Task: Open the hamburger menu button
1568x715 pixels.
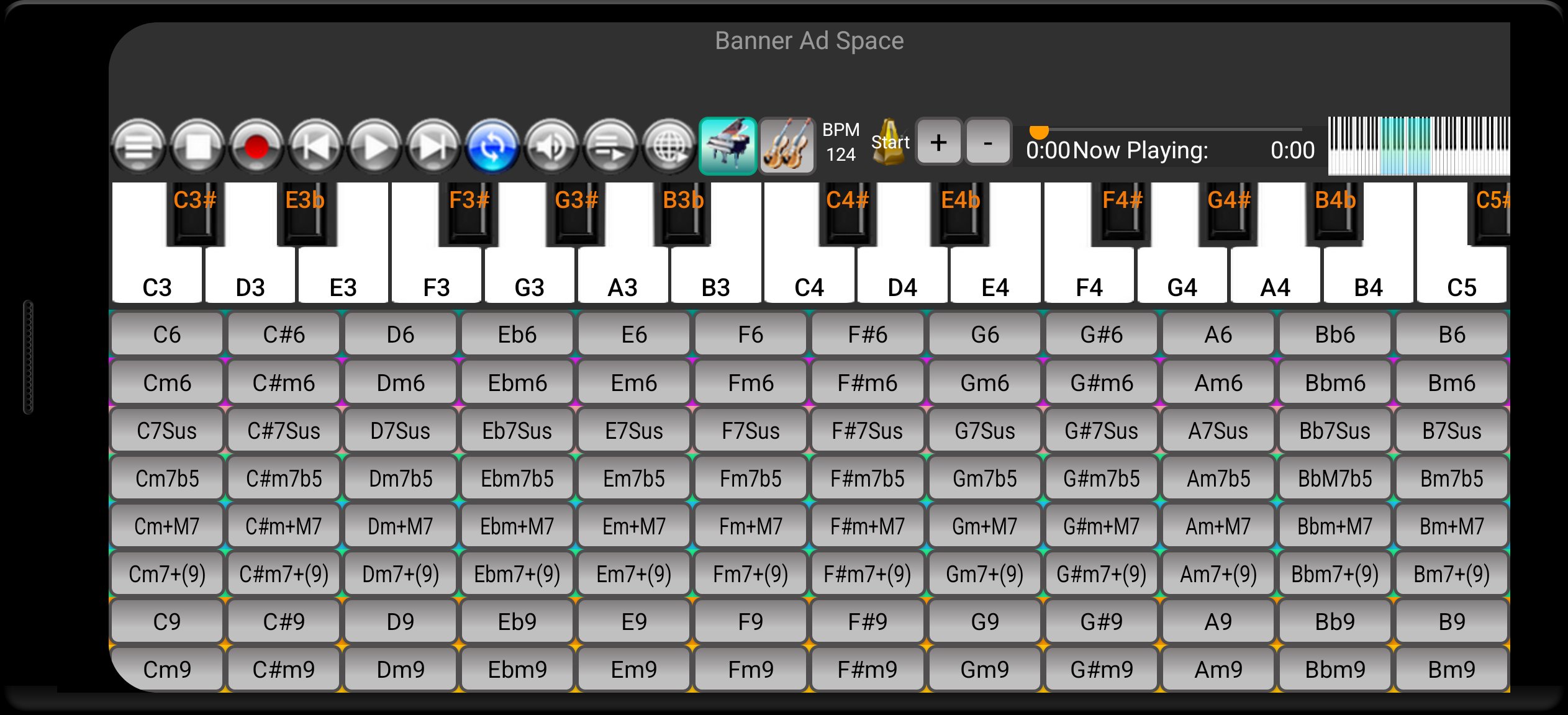Action: (138, 147)
